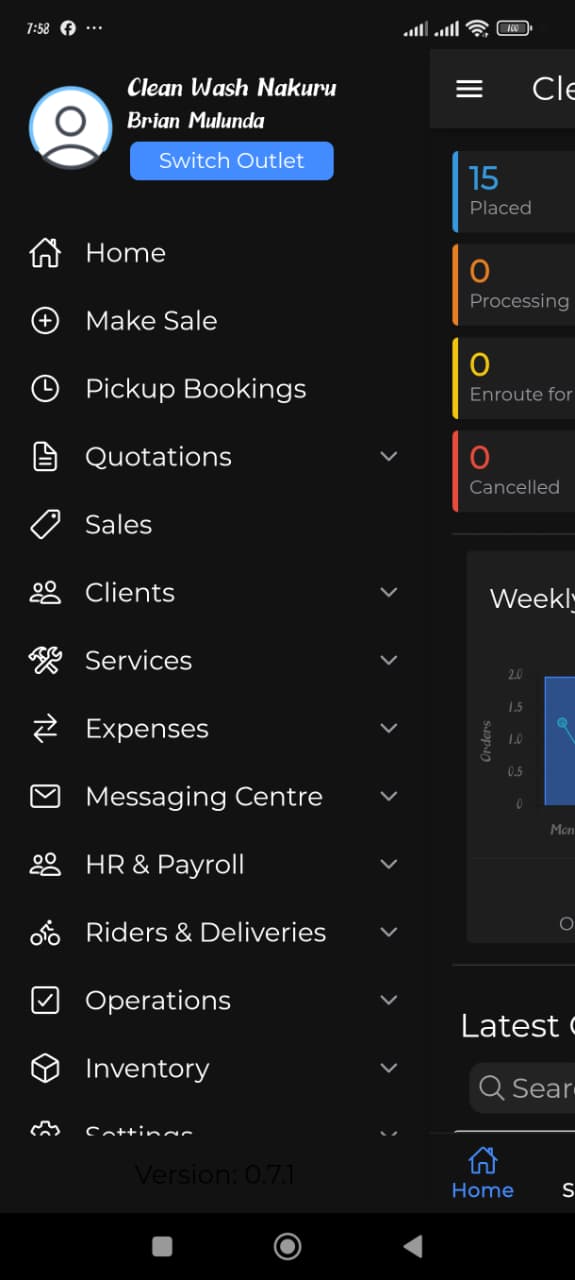The height and width of the screenshot is (1280, 575).
Task: Click the Messaging Centre envelope icon
Action: click(x=45, y=797)
